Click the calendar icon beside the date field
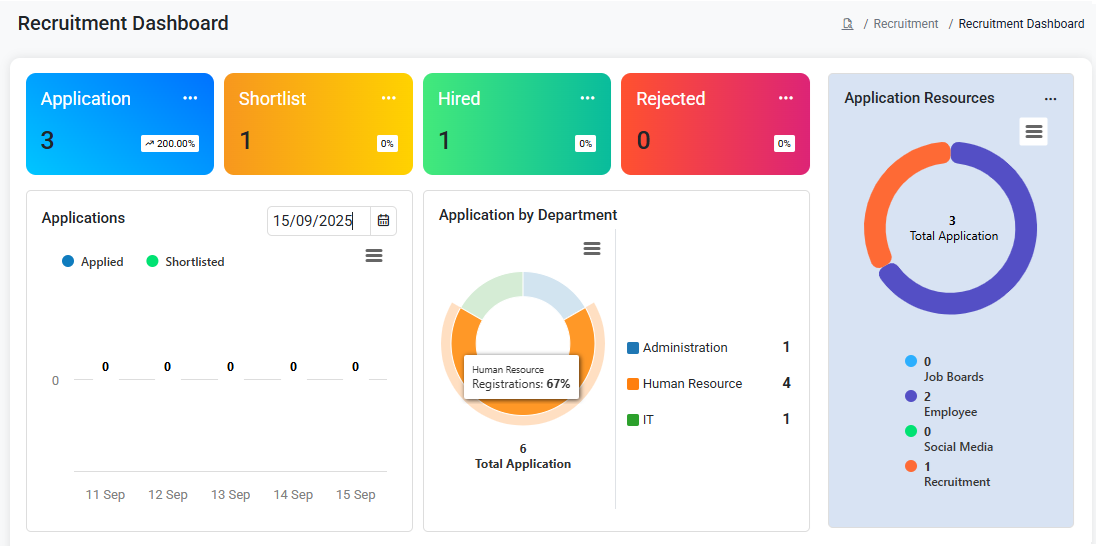Viewport: 1096px width, 546px height. (x=383, y=221)
